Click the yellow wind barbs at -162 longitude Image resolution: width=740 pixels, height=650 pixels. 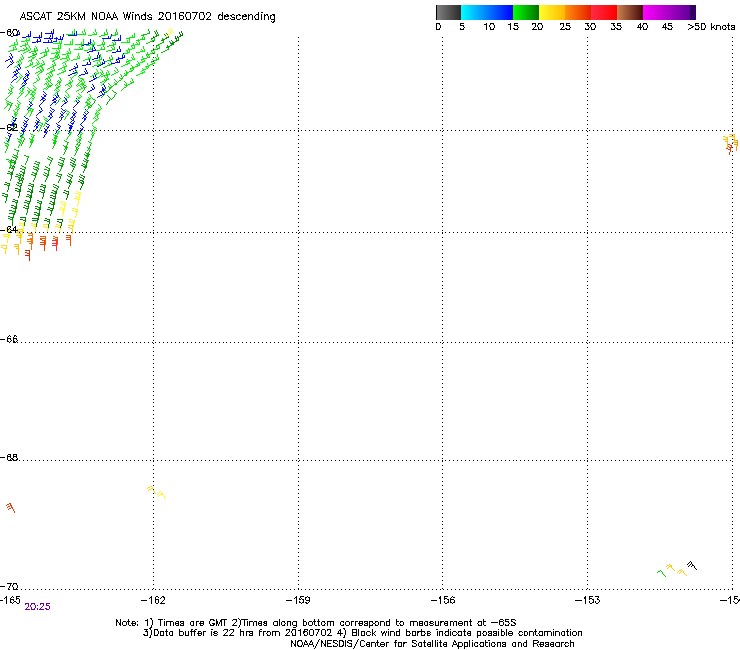pos(157,492)
